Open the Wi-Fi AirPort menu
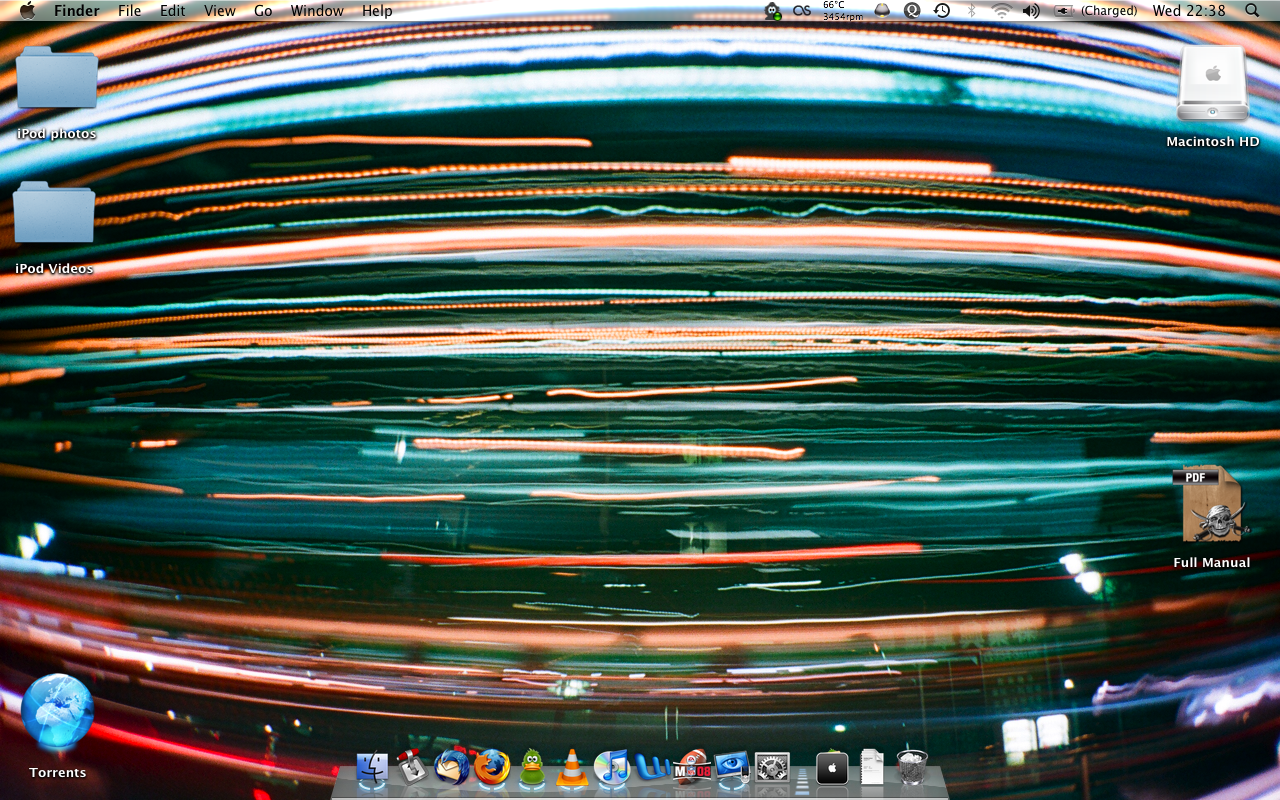The height and width of the screenshot is (800, 1280). [x=1001, y=11]
